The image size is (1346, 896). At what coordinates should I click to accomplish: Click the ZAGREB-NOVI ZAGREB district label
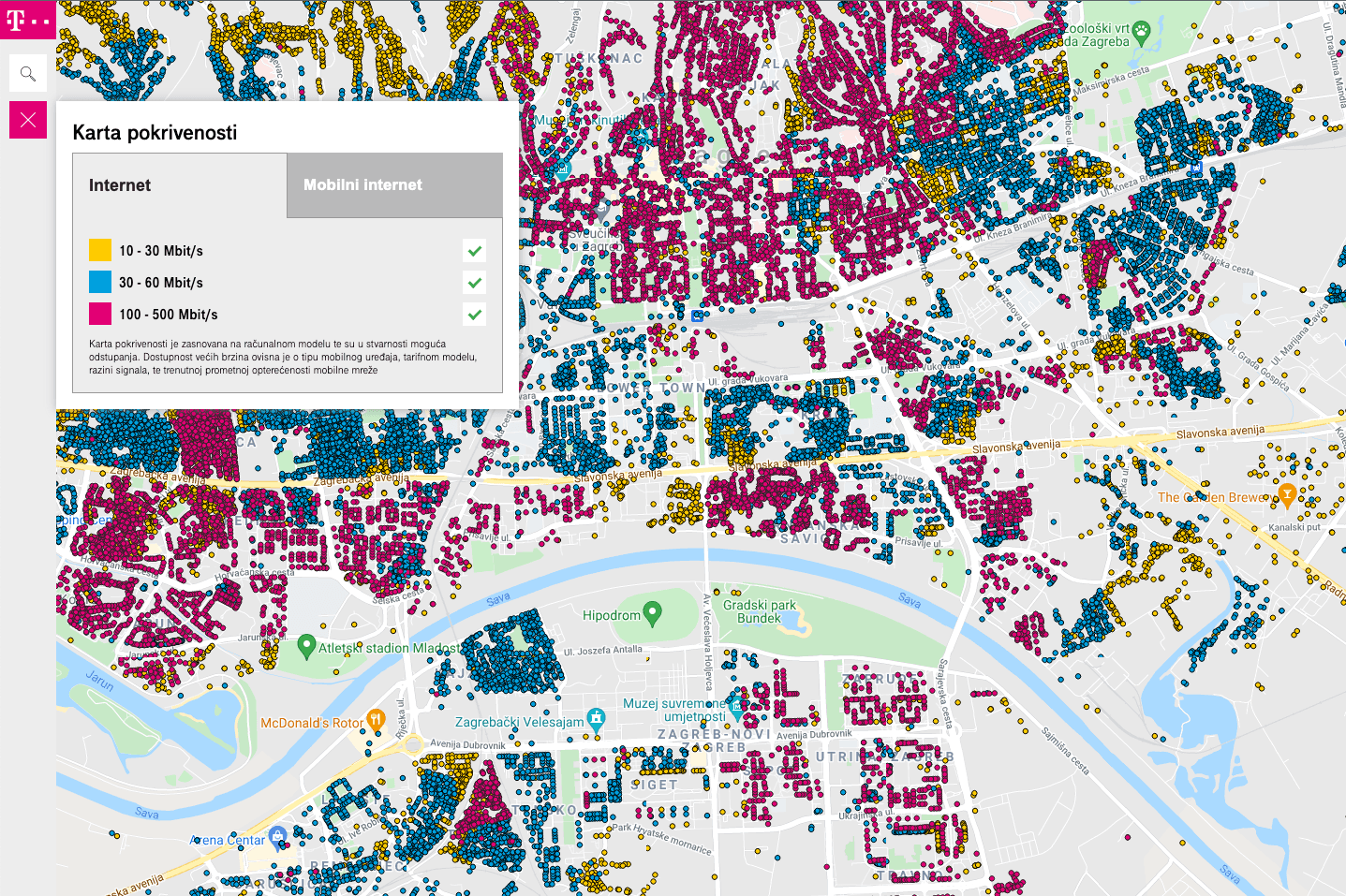(x=715, y=741)
